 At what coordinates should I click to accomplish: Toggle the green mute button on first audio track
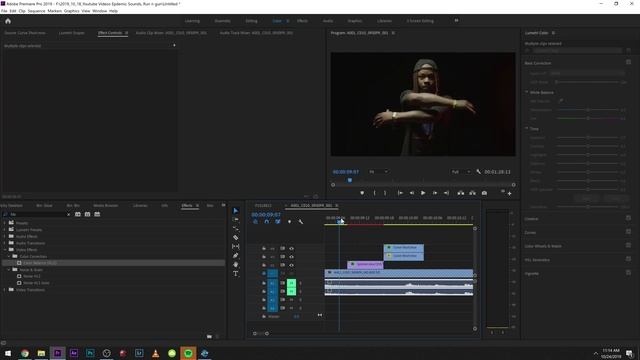point(291,283)
